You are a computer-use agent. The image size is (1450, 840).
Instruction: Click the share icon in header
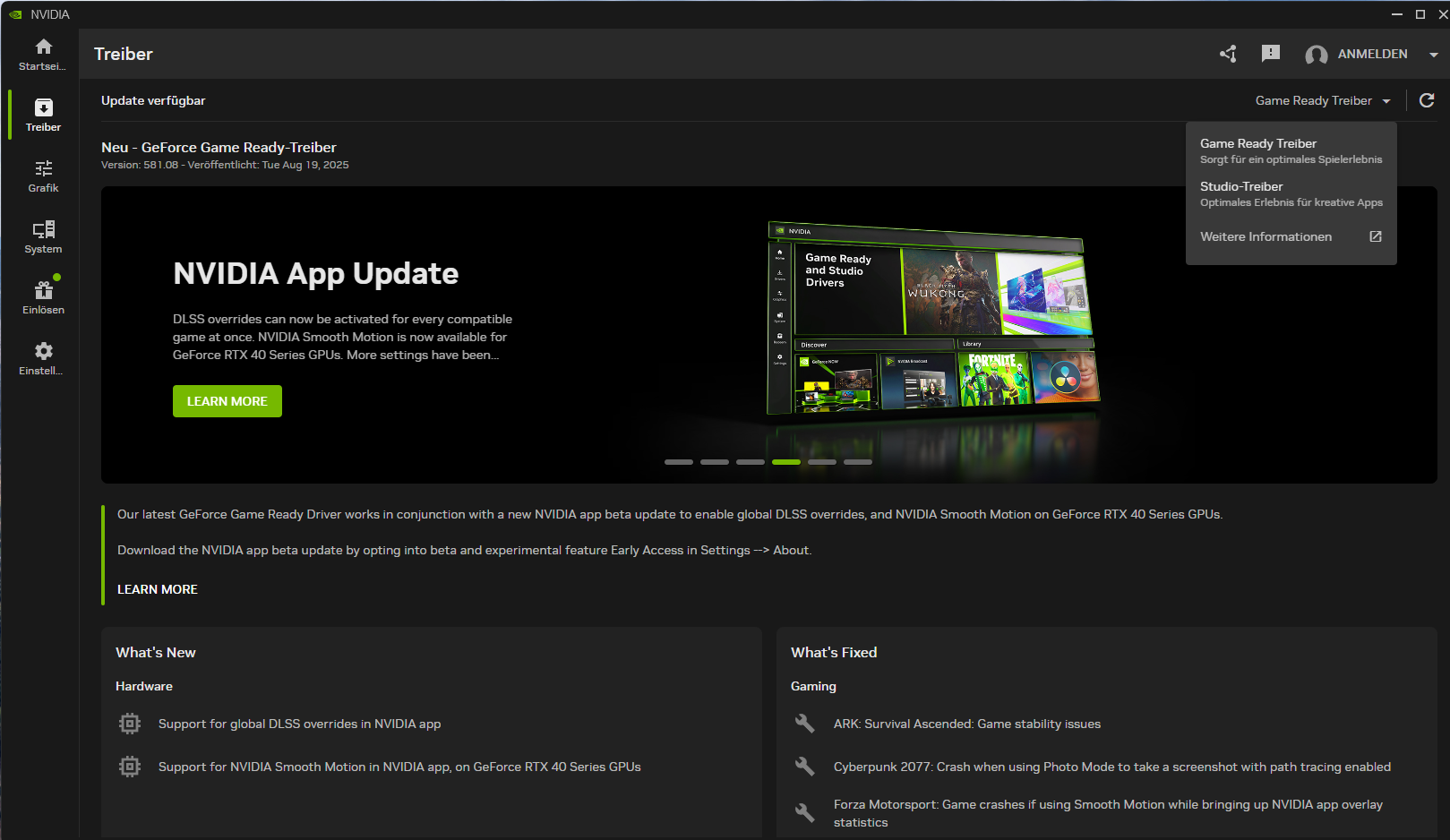pos(1228,54)
